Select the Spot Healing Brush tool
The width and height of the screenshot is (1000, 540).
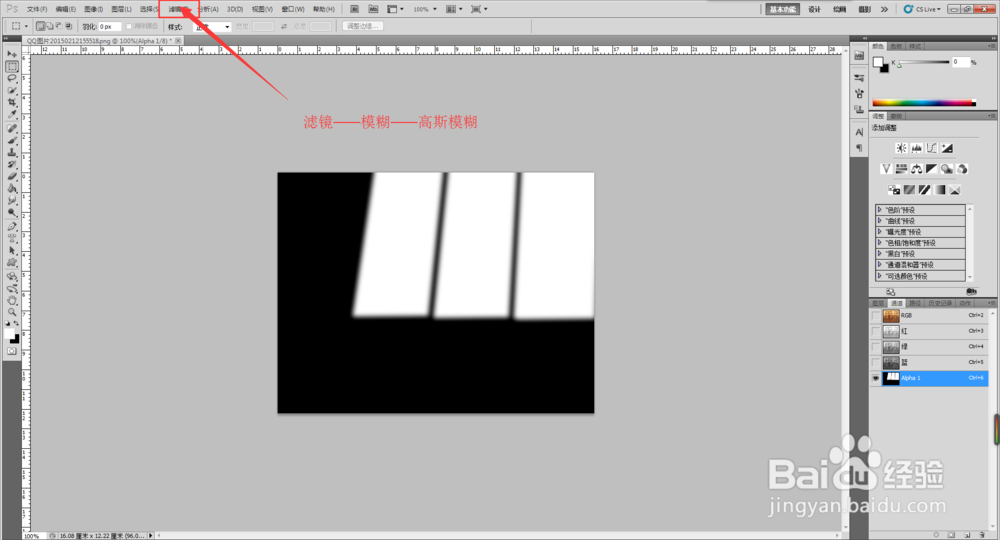[12, 129]
